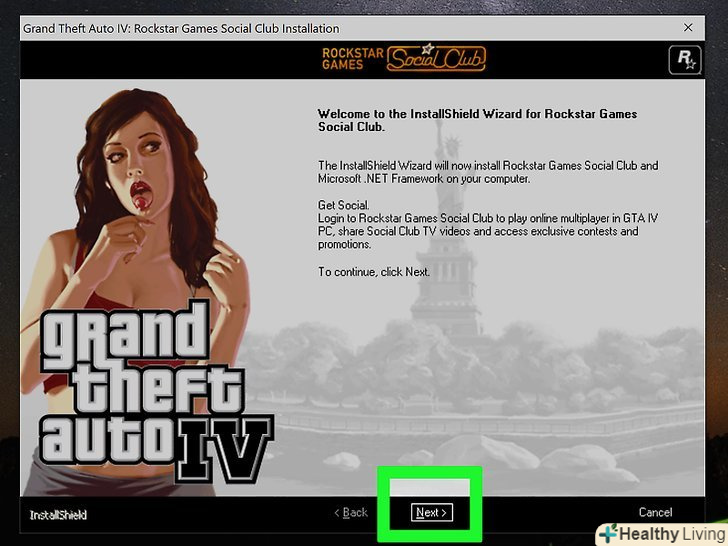Click the Welcome to the InstallShield Wizard heading

tap(477, 120)
